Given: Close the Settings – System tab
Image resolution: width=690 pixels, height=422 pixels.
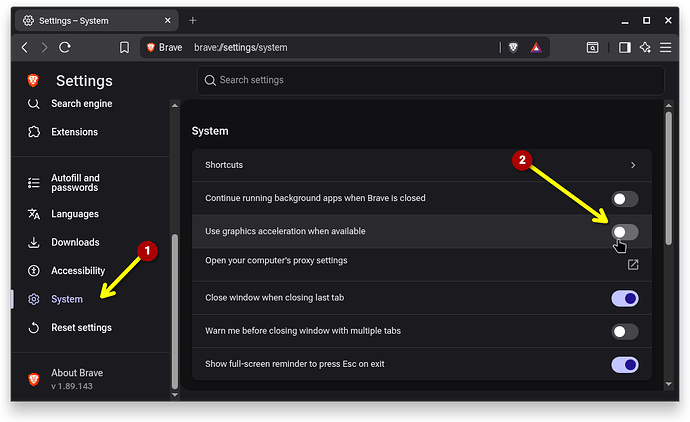Looking at the screenshot, I should point(168,20).
